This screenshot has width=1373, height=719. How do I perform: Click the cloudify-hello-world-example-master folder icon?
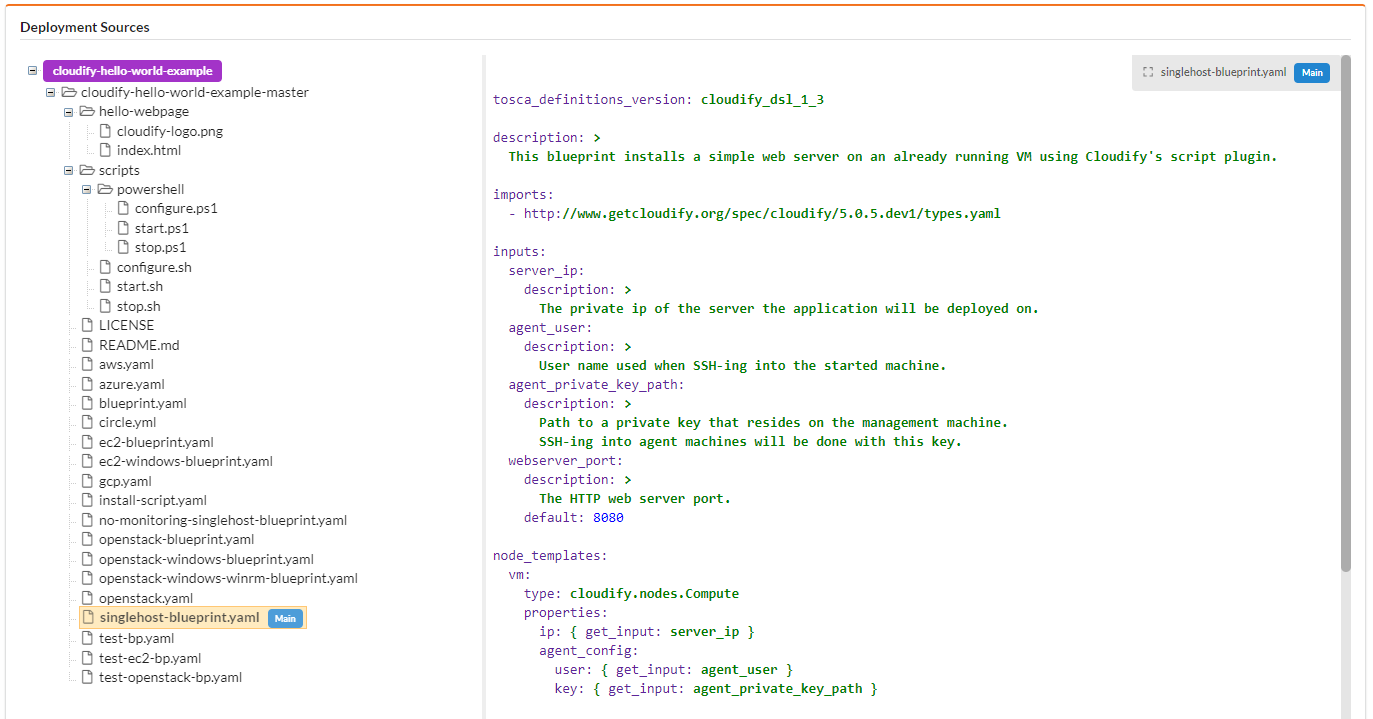point(69,92)
